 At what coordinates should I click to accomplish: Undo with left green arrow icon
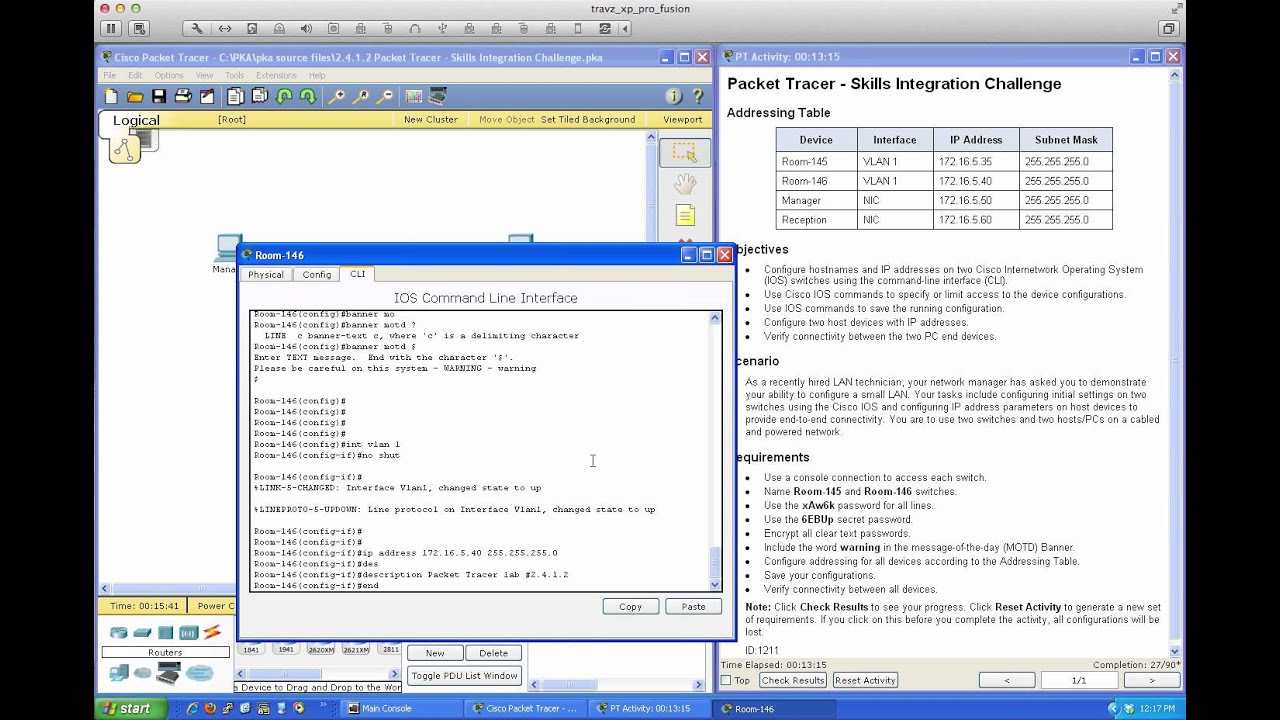coord(284,97)
